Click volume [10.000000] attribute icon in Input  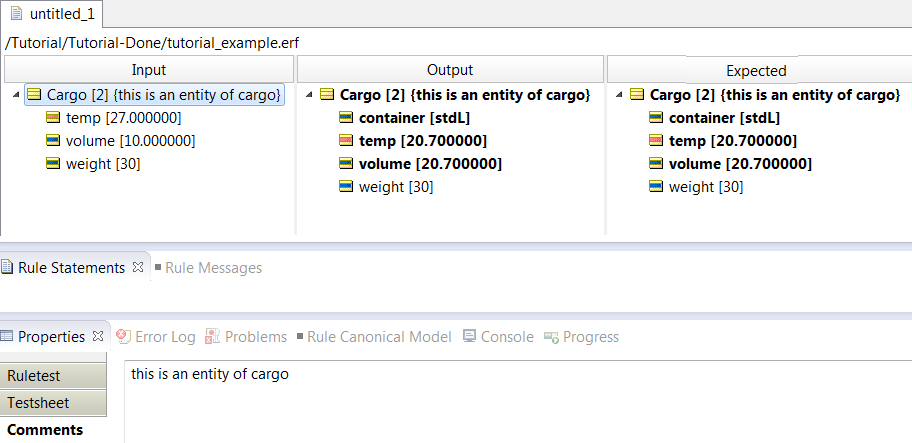pos(53,141)
